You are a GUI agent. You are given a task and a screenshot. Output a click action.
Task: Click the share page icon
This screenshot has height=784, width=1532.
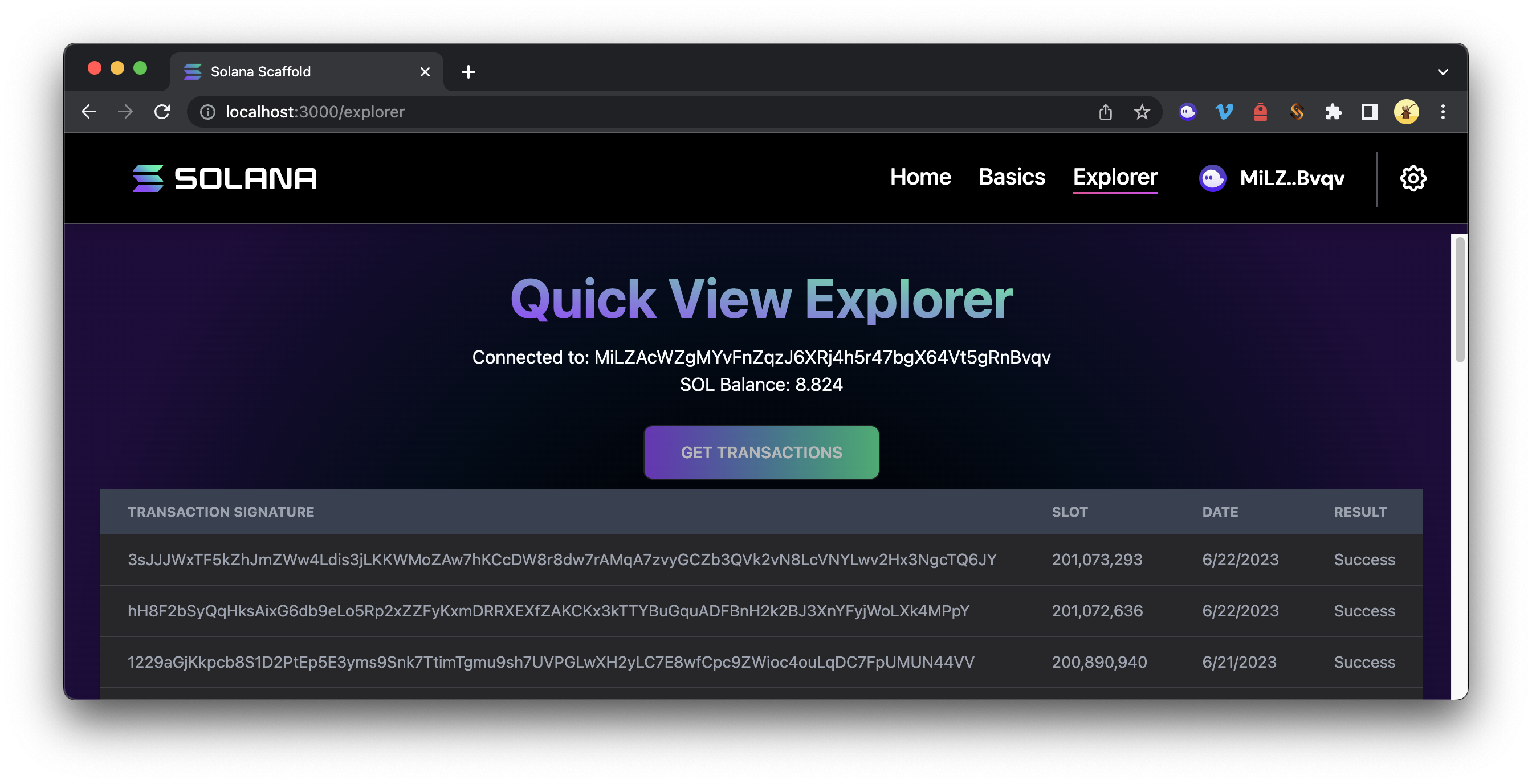point(1105,112)
